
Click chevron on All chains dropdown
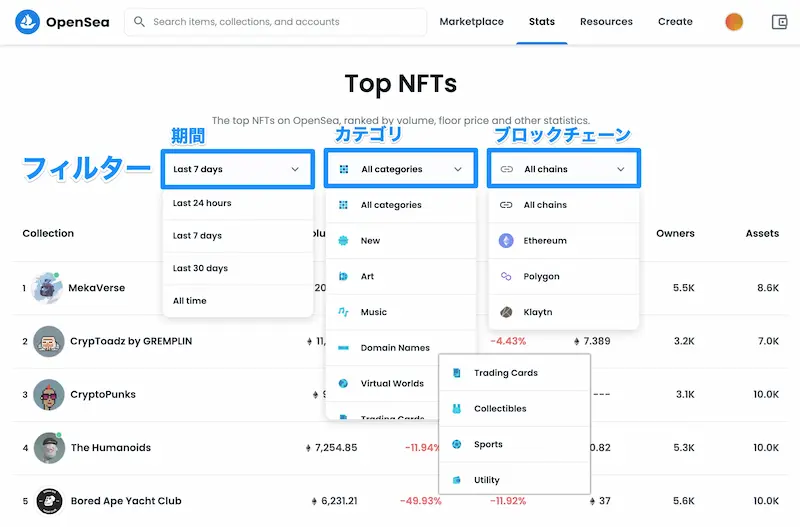[x=621, y=169]
